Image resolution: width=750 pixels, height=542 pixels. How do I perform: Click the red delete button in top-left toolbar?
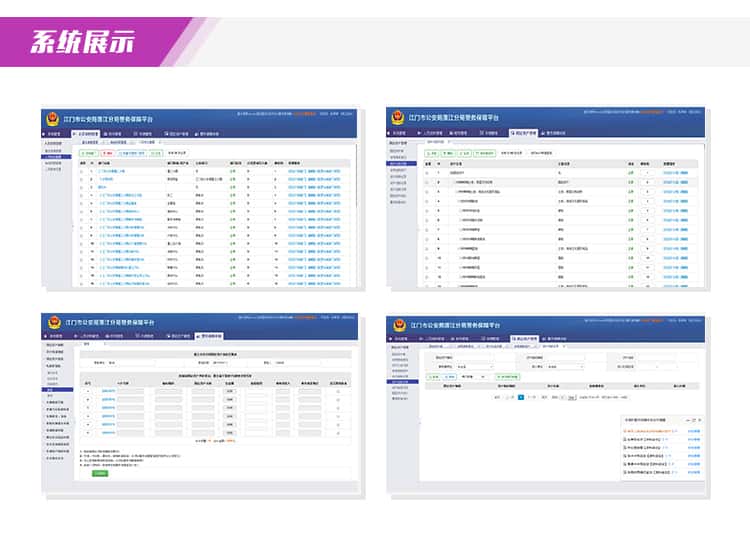[x=108, y=154]
